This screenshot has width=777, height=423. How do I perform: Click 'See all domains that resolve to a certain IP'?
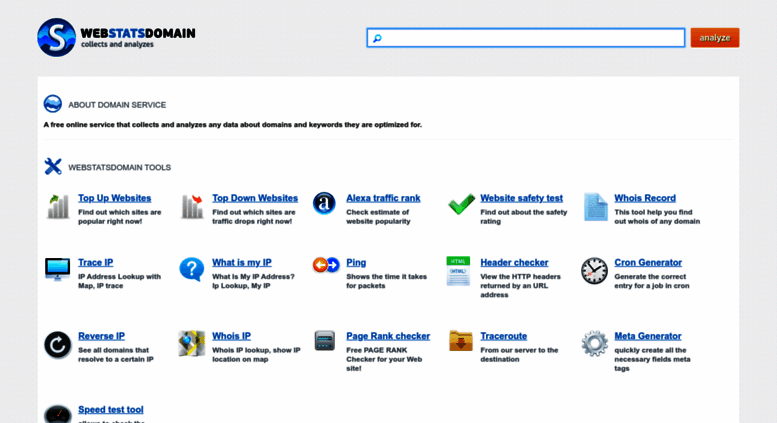[x=115, y=355]
